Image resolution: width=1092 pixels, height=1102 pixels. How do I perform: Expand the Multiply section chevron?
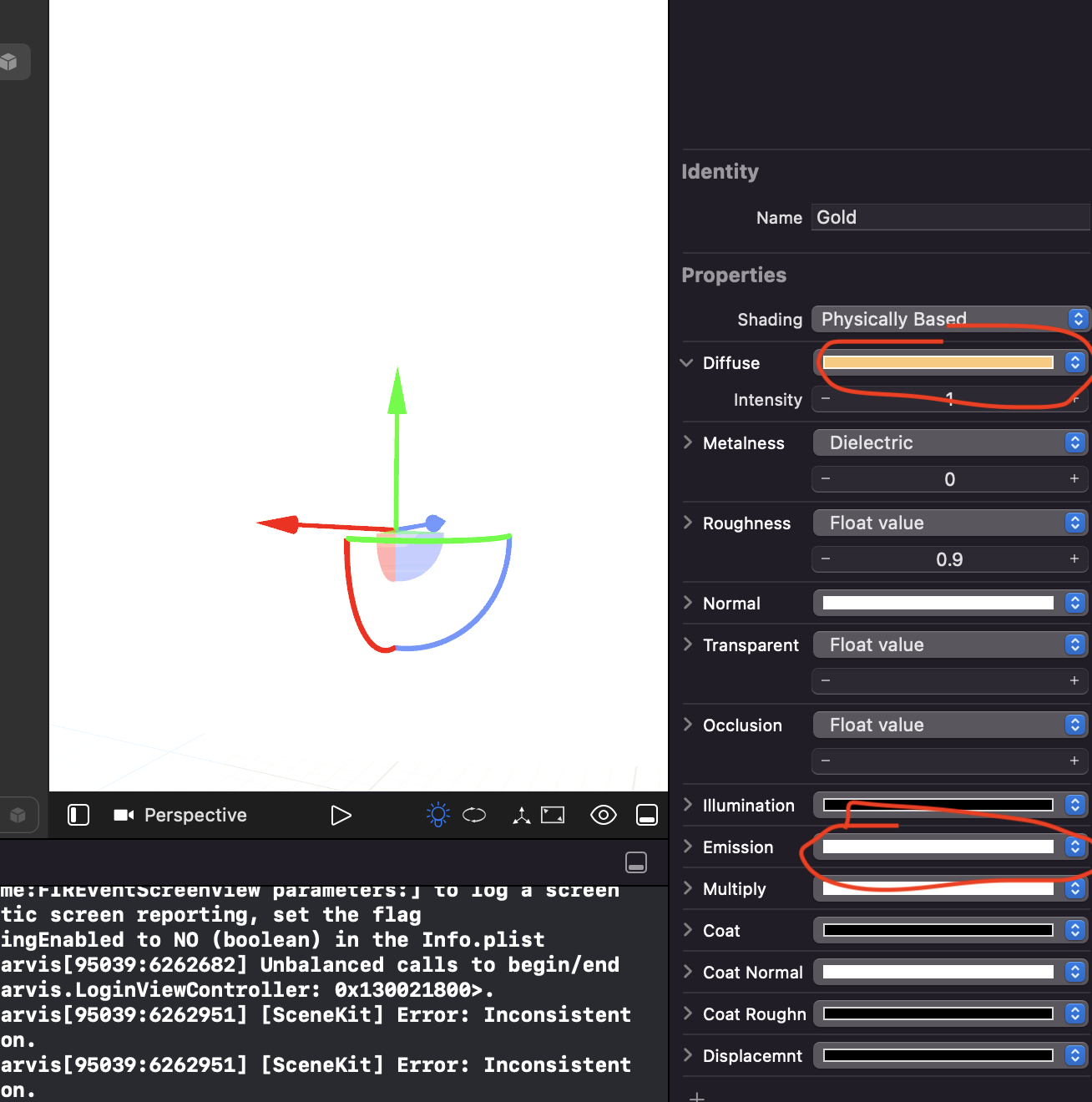tap(688, 888)
